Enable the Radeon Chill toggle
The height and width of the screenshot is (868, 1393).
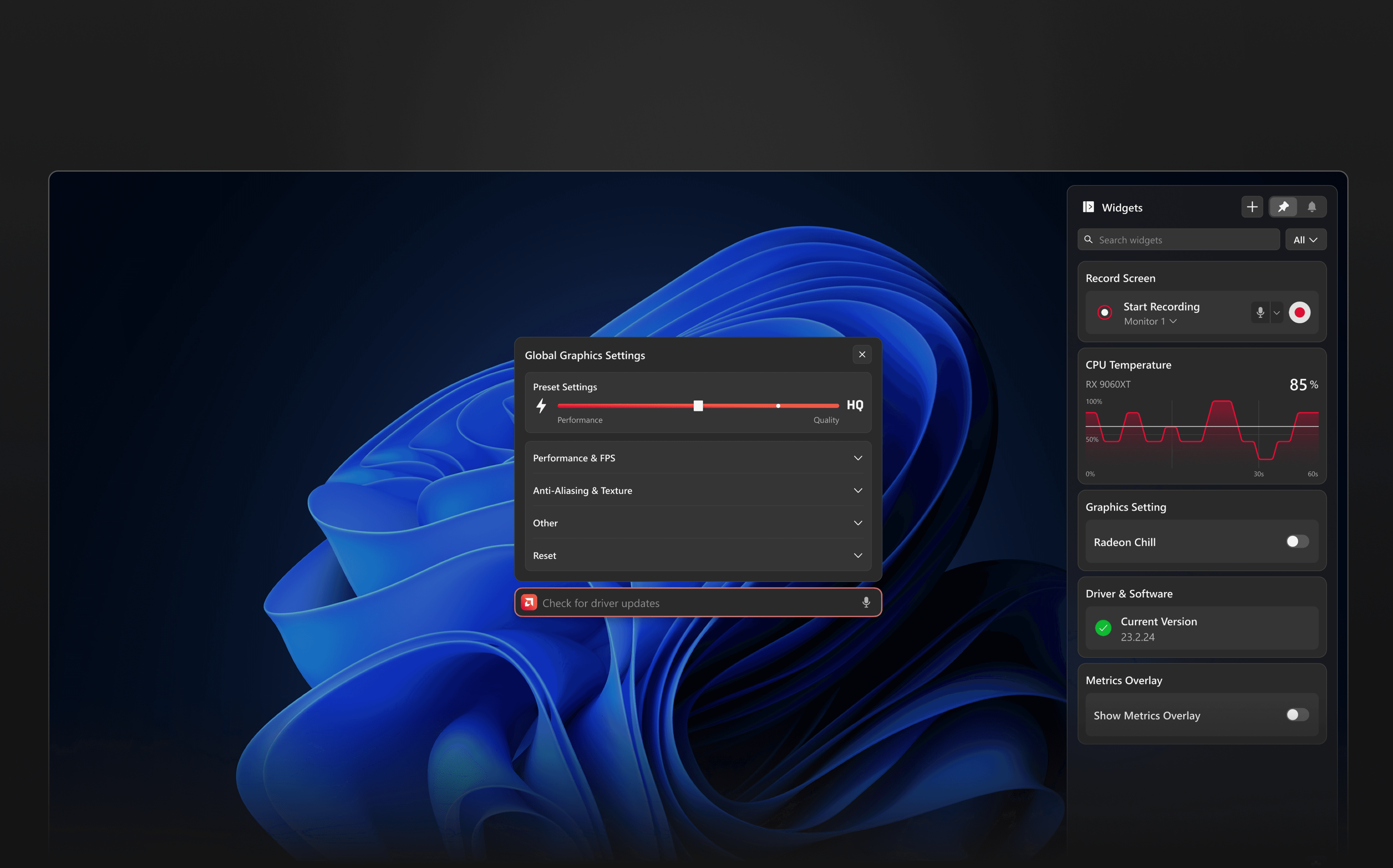tap(1297, 541)
